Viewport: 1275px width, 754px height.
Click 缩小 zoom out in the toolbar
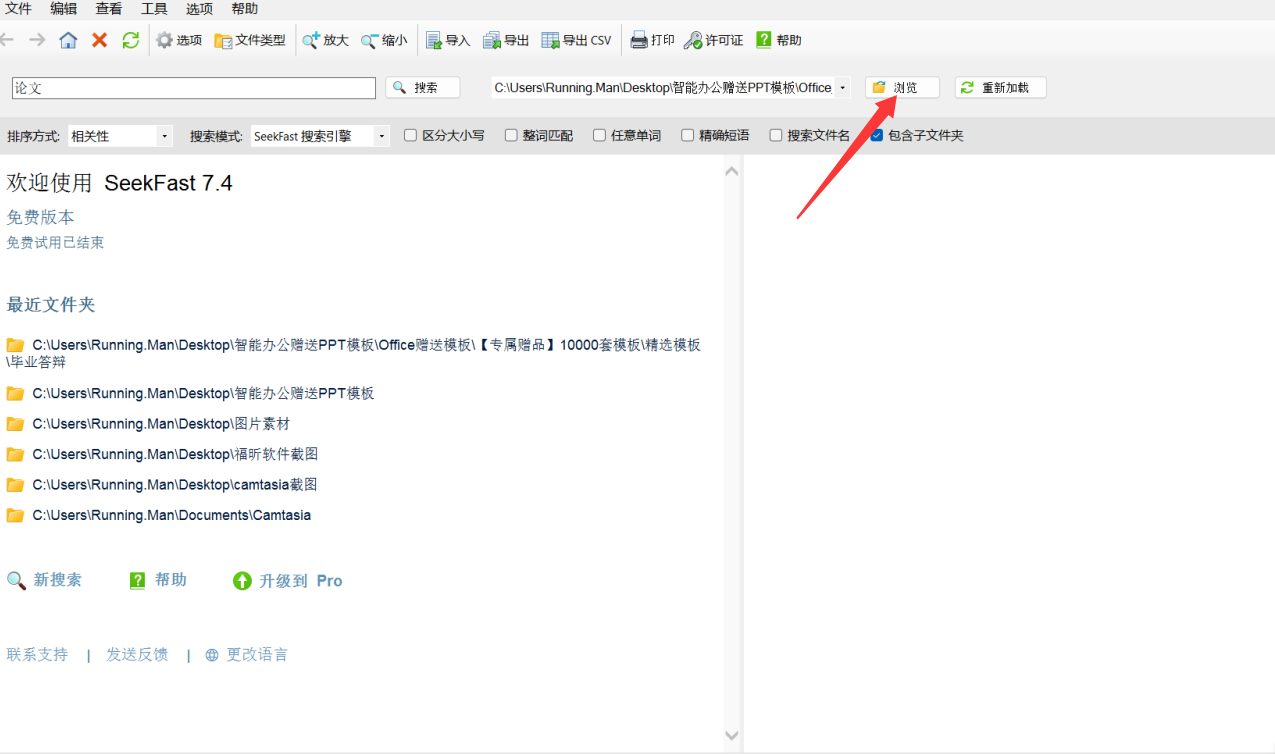pyautogui.click(x=384, y=40)
